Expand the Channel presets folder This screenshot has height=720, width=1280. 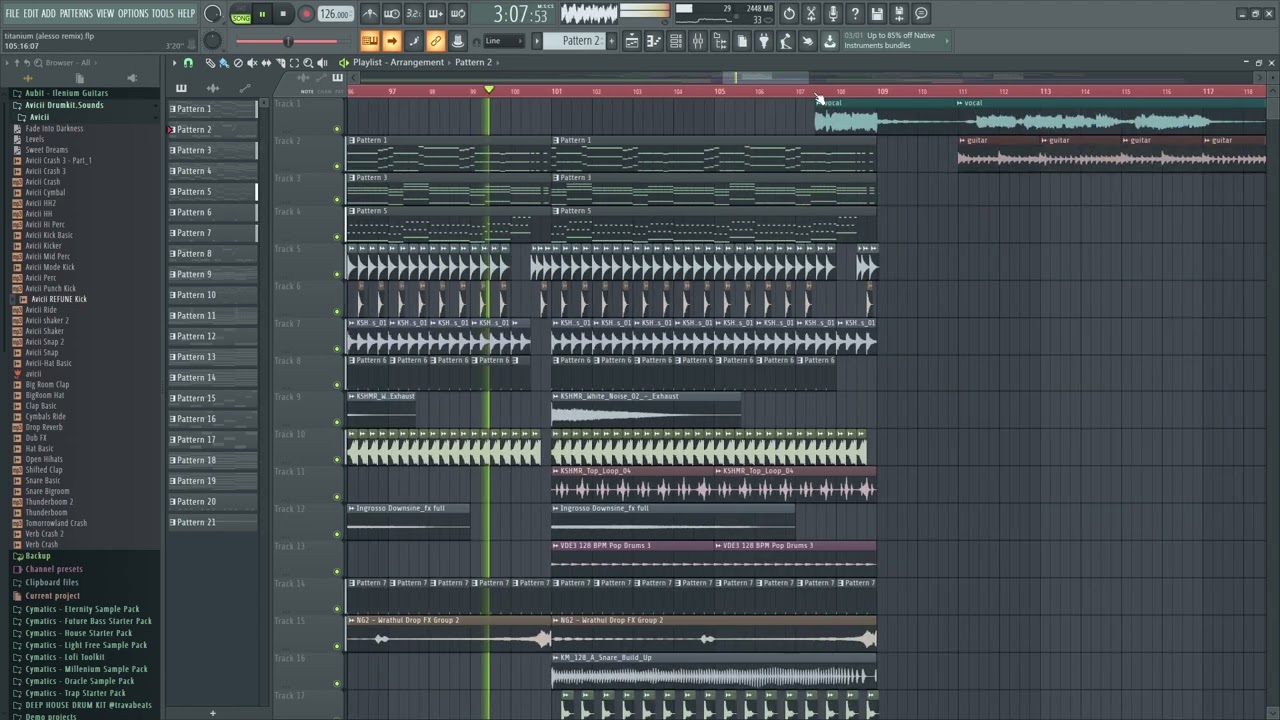(54, 569)
